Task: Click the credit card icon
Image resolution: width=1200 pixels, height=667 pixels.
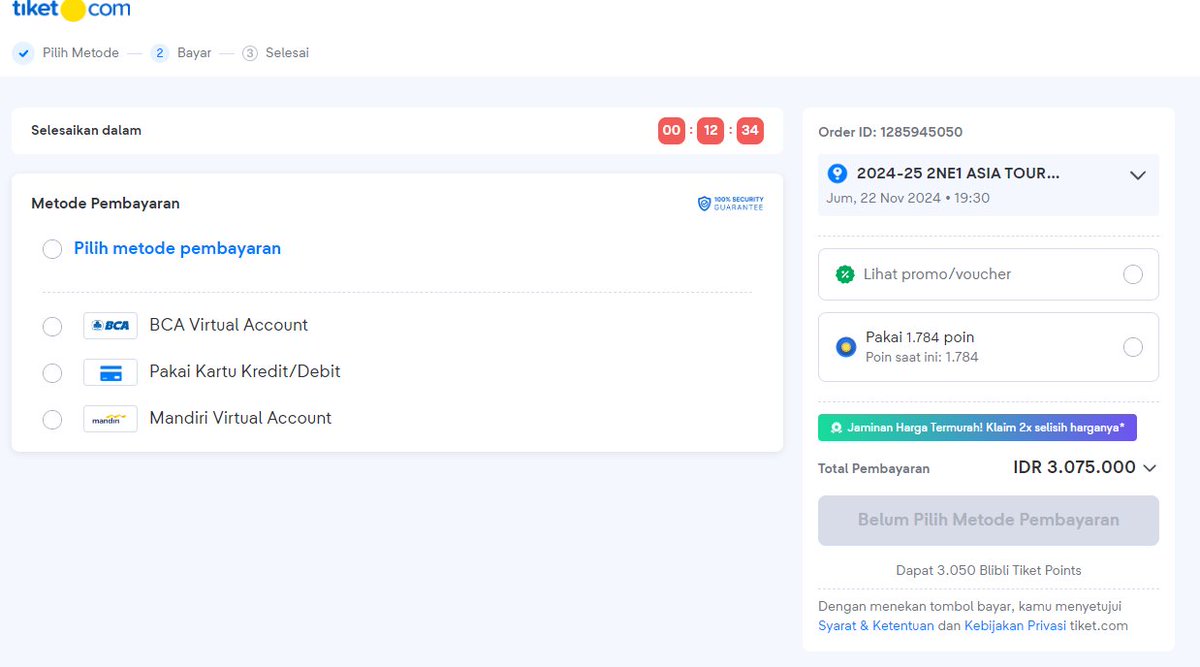Action: click(x=110, y=373)
